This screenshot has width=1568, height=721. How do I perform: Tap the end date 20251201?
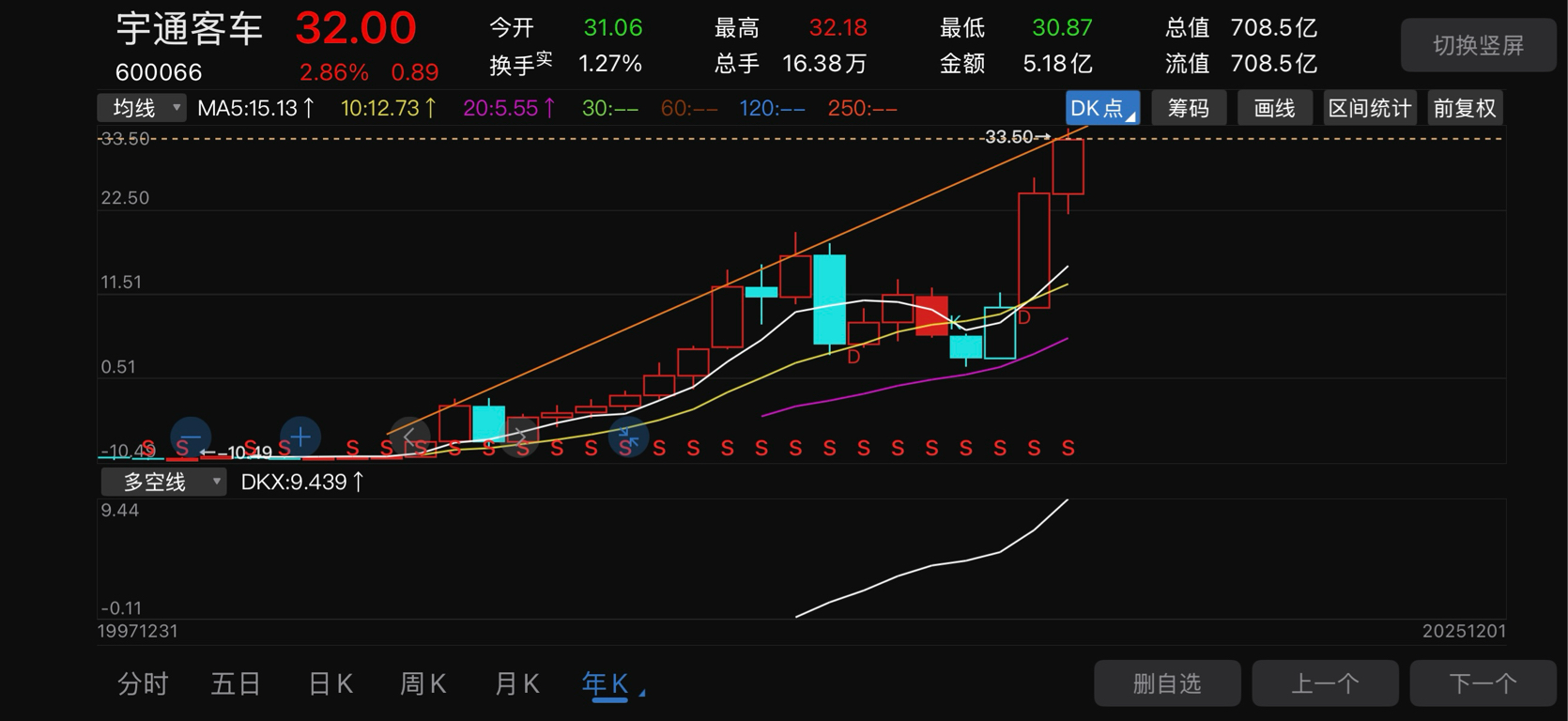click(1464, 632)
